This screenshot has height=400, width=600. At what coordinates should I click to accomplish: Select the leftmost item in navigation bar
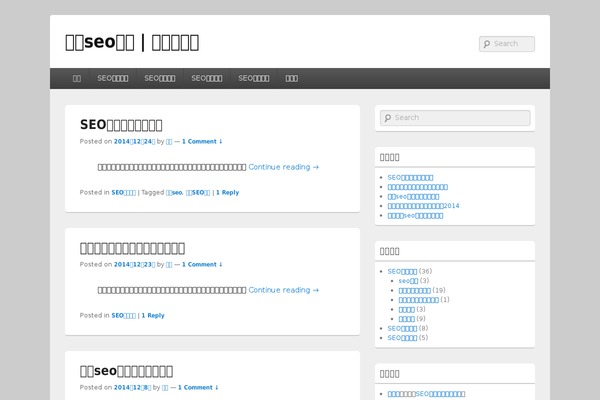coord(77,78)
